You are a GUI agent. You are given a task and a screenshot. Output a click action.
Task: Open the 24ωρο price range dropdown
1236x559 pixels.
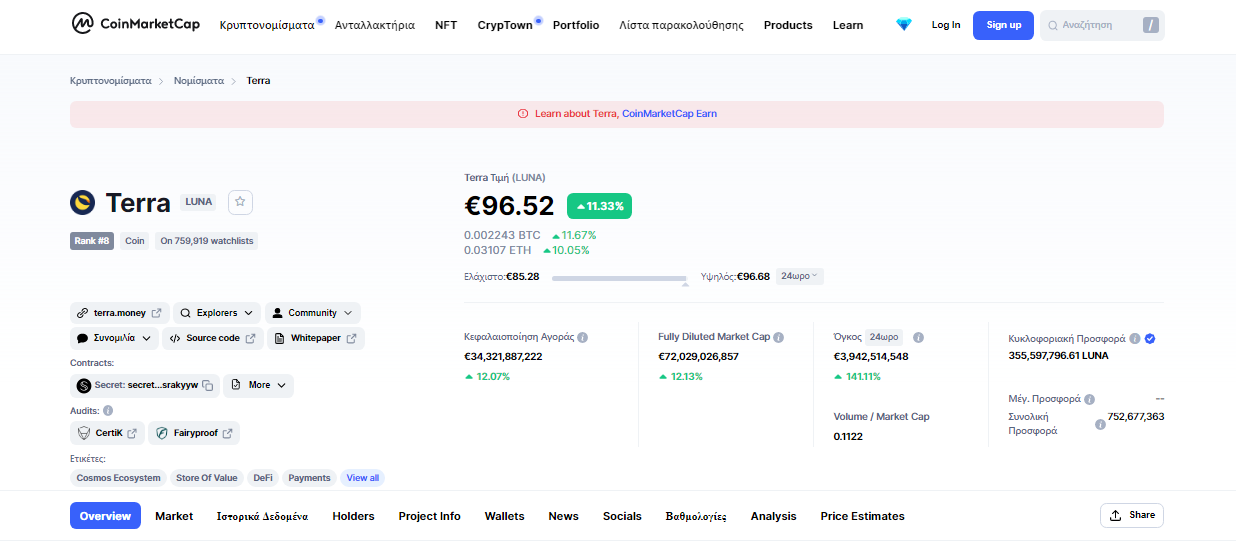(x=799, y=276)
